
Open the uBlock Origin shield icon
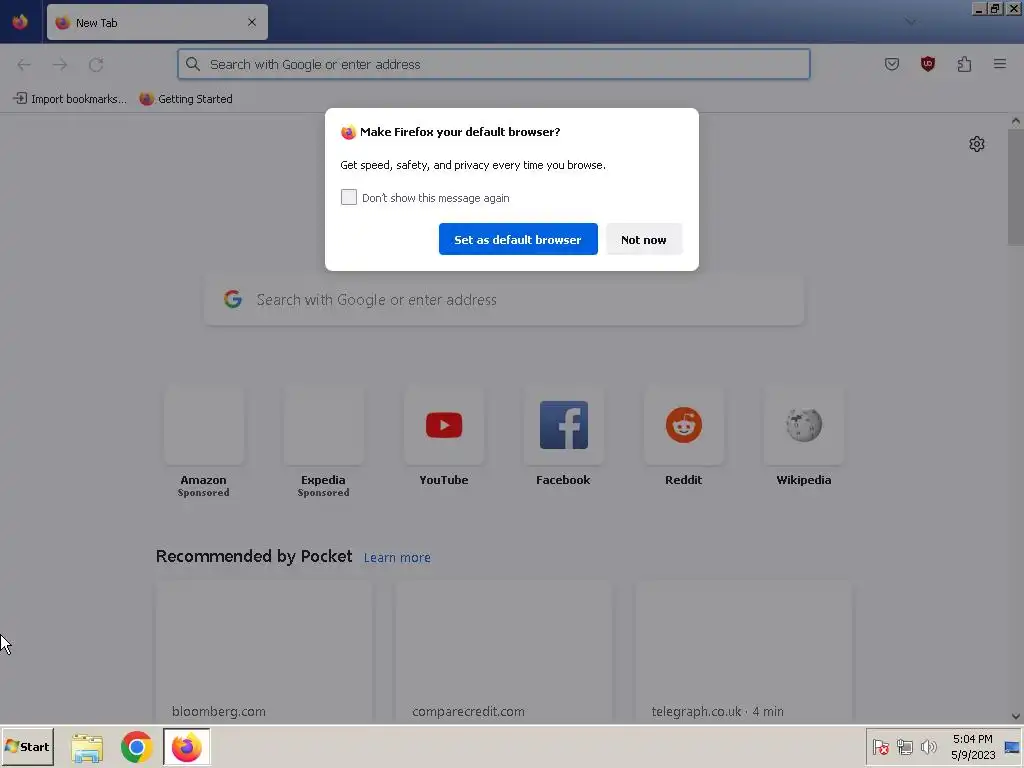(x=928, y=64)
